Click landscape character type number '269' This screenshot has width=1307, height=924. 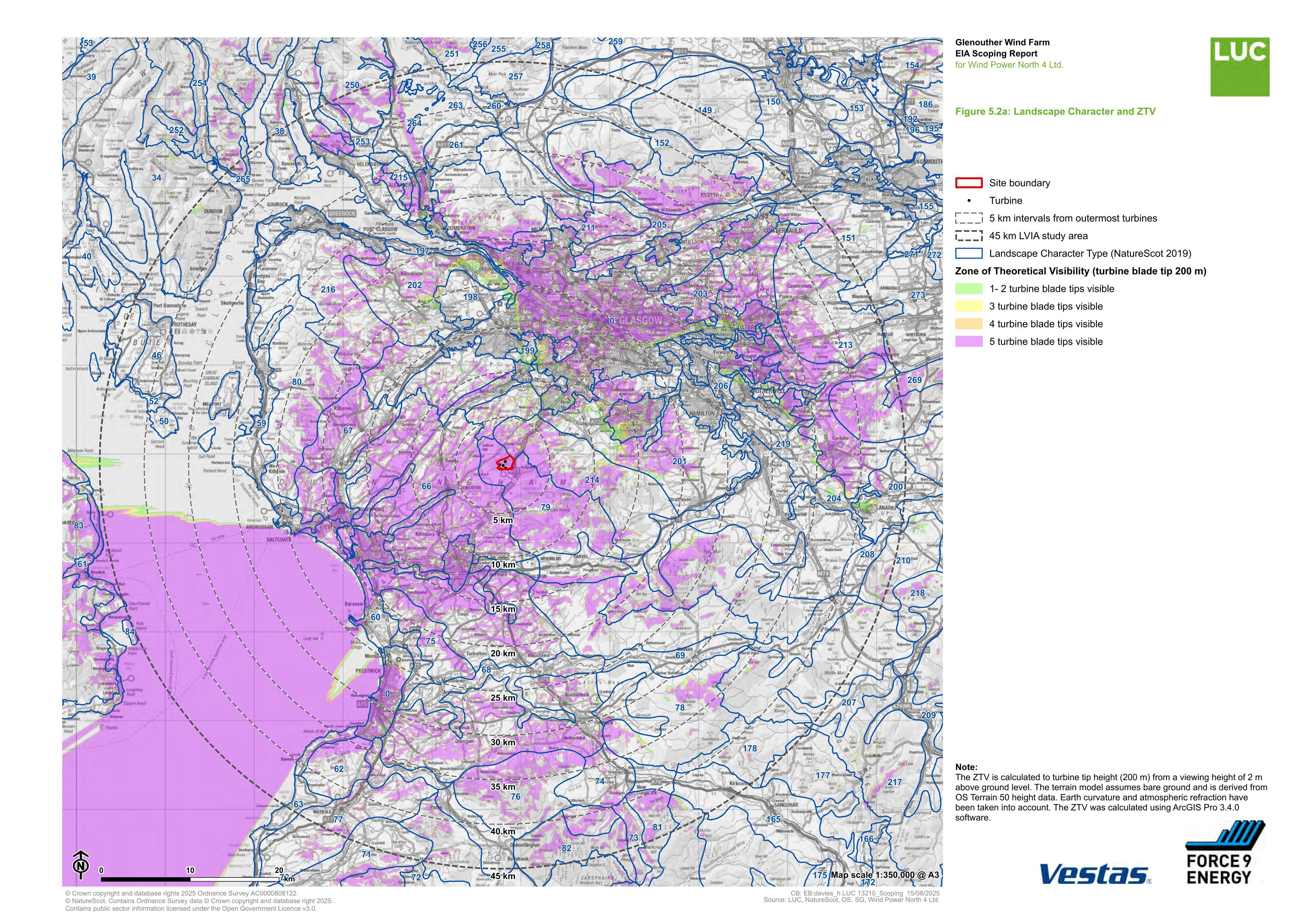pyautogui.click(x=914, y=380)
